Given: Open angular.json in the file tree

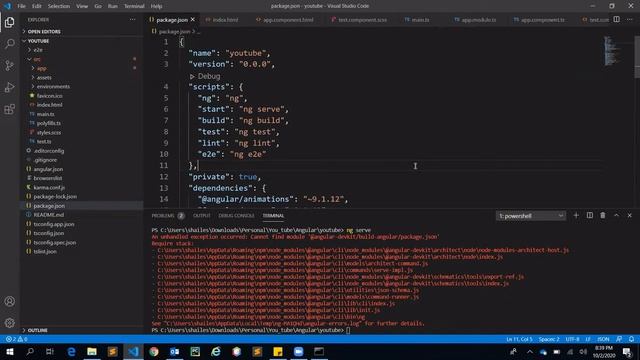Looking at the screenshot, I should click(x=48, y=169).
